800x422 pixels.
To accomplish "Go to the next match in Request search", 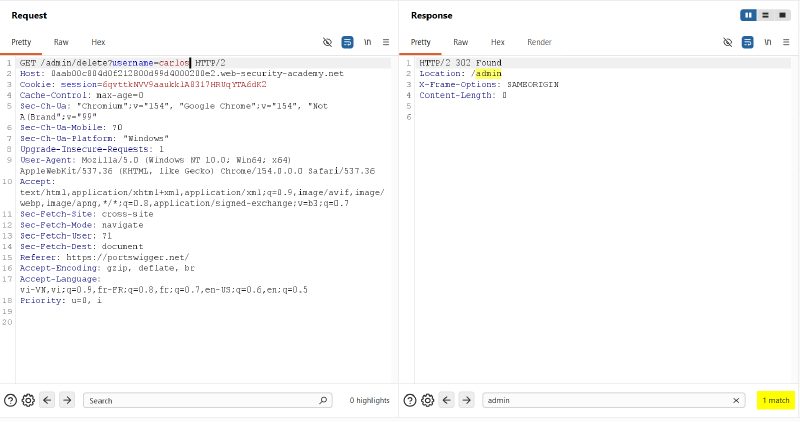I will (x=67, y=401).
